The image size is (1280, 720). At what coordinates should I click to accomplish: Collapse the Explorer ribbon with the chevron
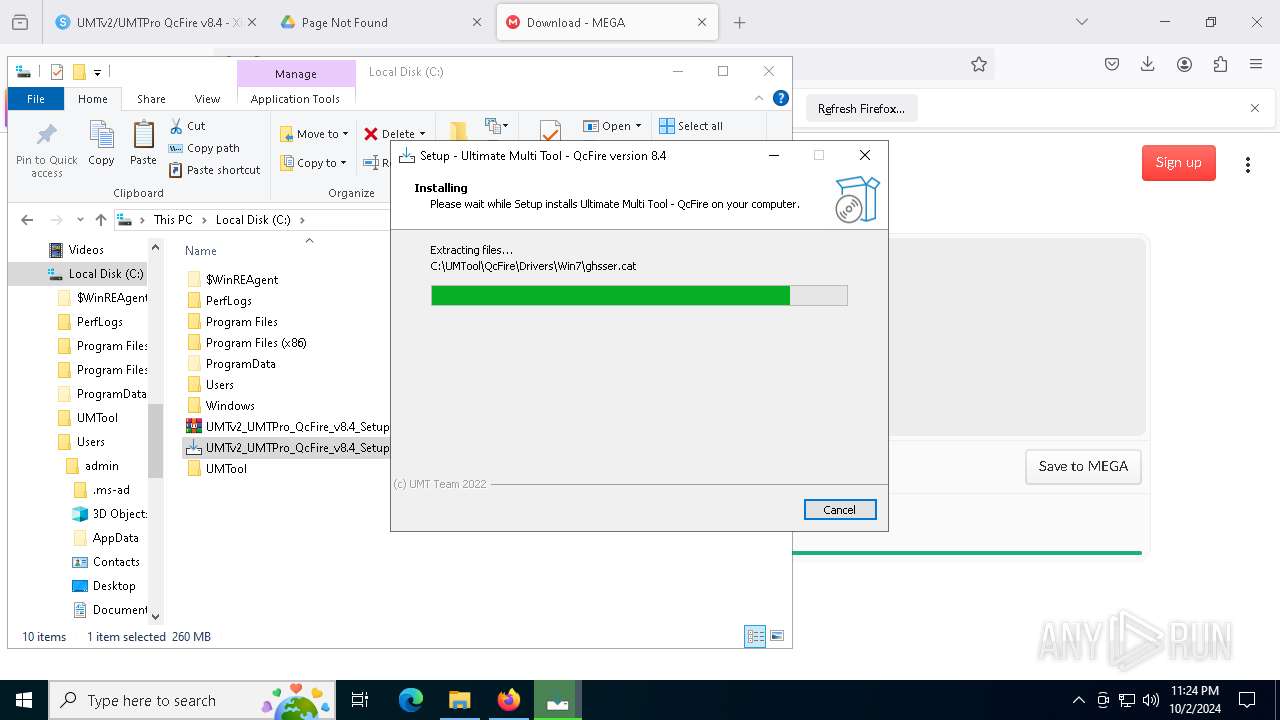(x=759, y=98)
